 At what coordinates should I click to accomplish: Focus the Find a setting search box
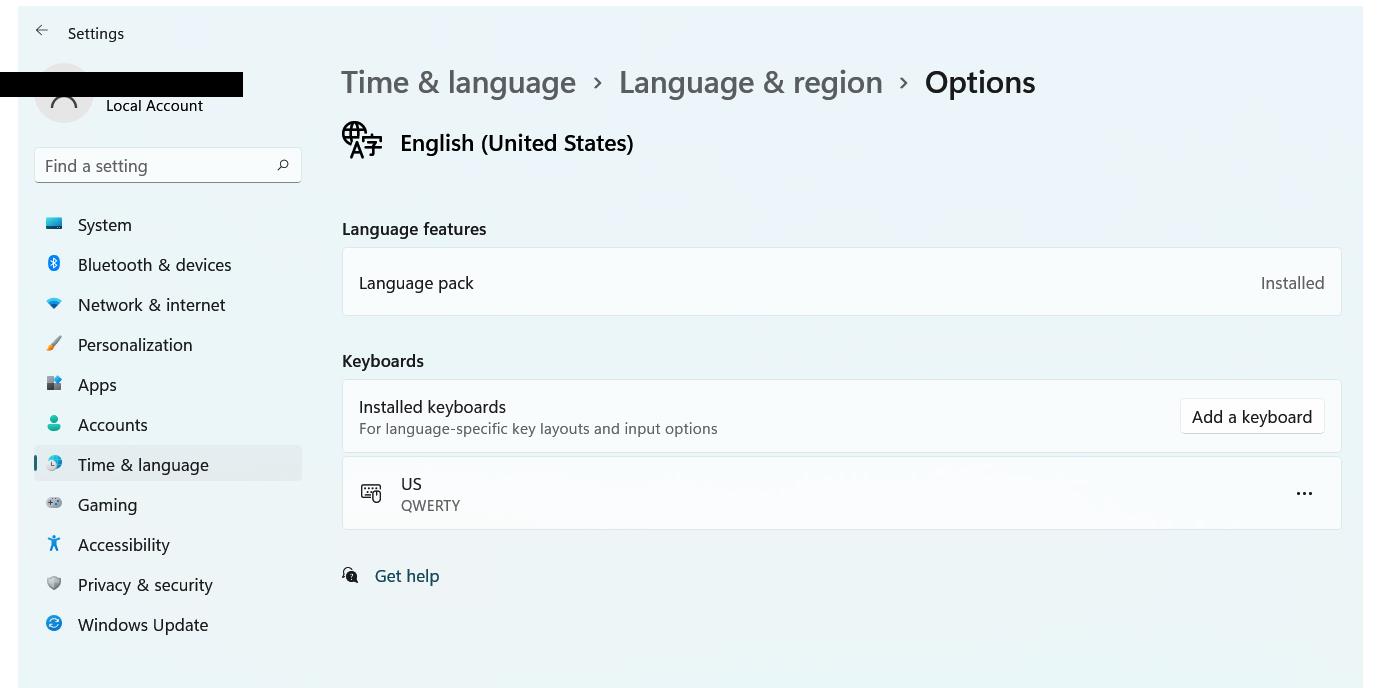pos(168,166)
